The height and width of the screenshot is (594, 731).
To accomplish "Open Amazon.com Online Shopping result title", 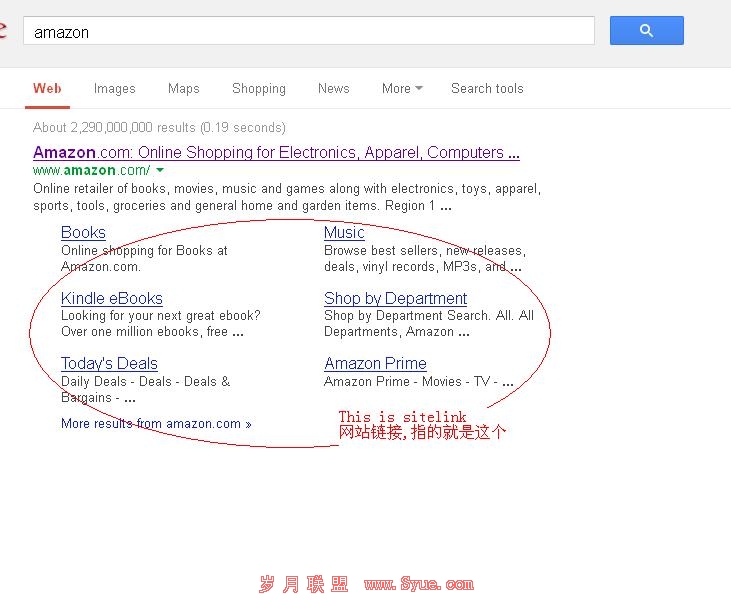I will 276,152.
